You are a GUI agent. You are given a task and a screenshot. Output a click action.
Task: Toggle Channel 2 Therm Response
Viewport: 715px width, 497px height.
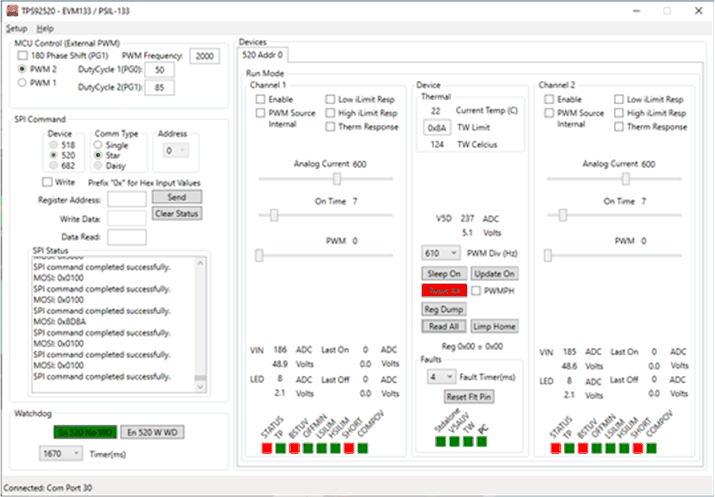[619, 127]
